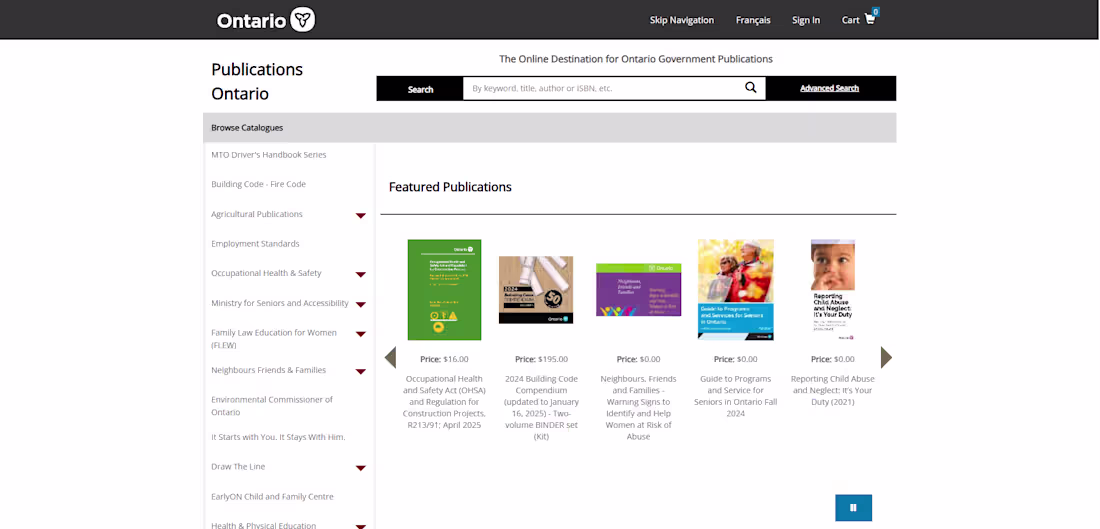
Task: Open It Starts with You catalogue
Action: coord(279,437)
